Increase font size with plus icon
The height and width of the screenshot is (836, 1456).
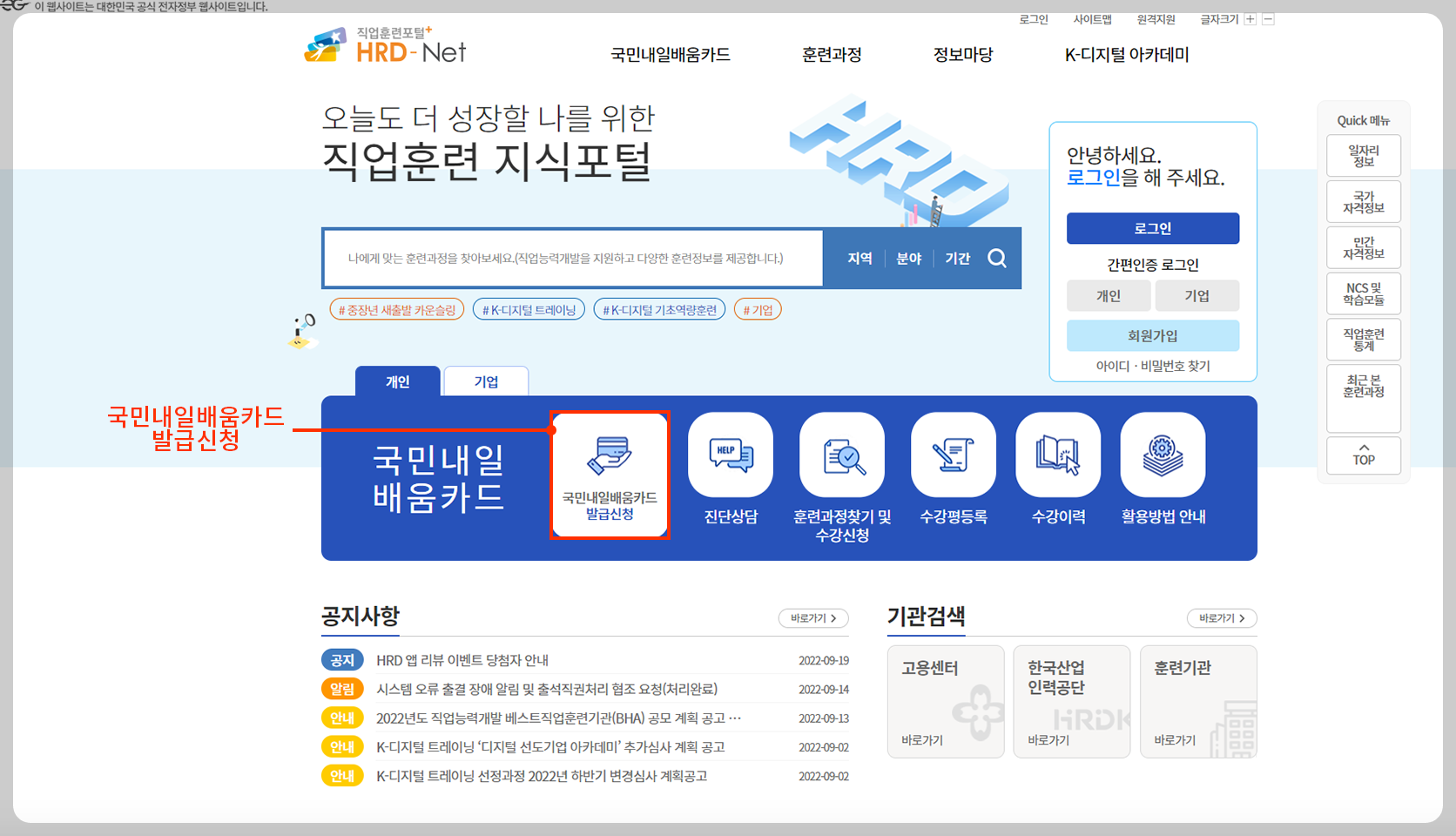pyautogui.click(x=1250, y=19)
